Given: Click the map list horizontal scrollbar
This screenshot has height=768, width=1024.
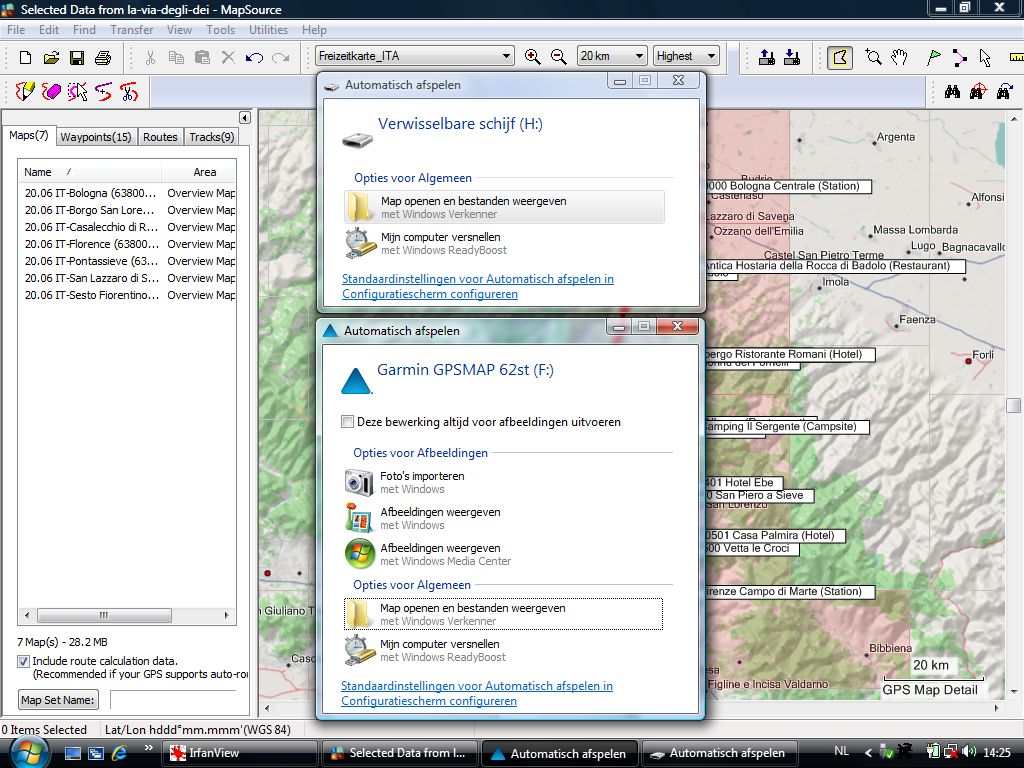Looking at the screenshot, I should point(102,615).
